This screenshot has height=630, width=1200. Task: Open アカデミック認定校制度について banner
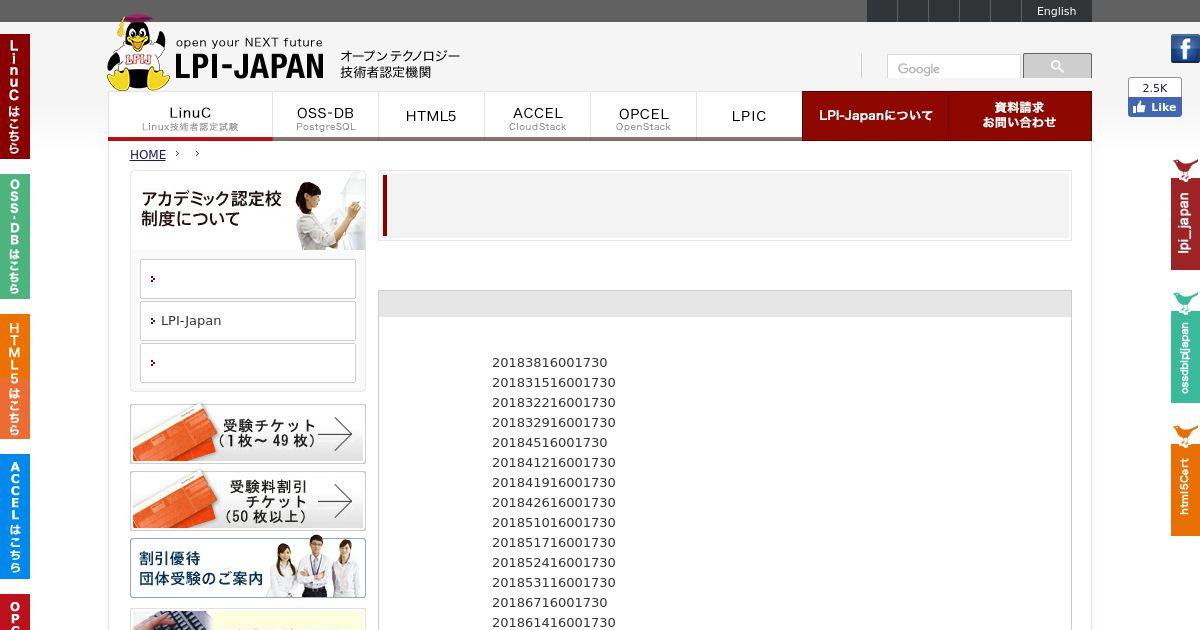[x=248, y=211]
